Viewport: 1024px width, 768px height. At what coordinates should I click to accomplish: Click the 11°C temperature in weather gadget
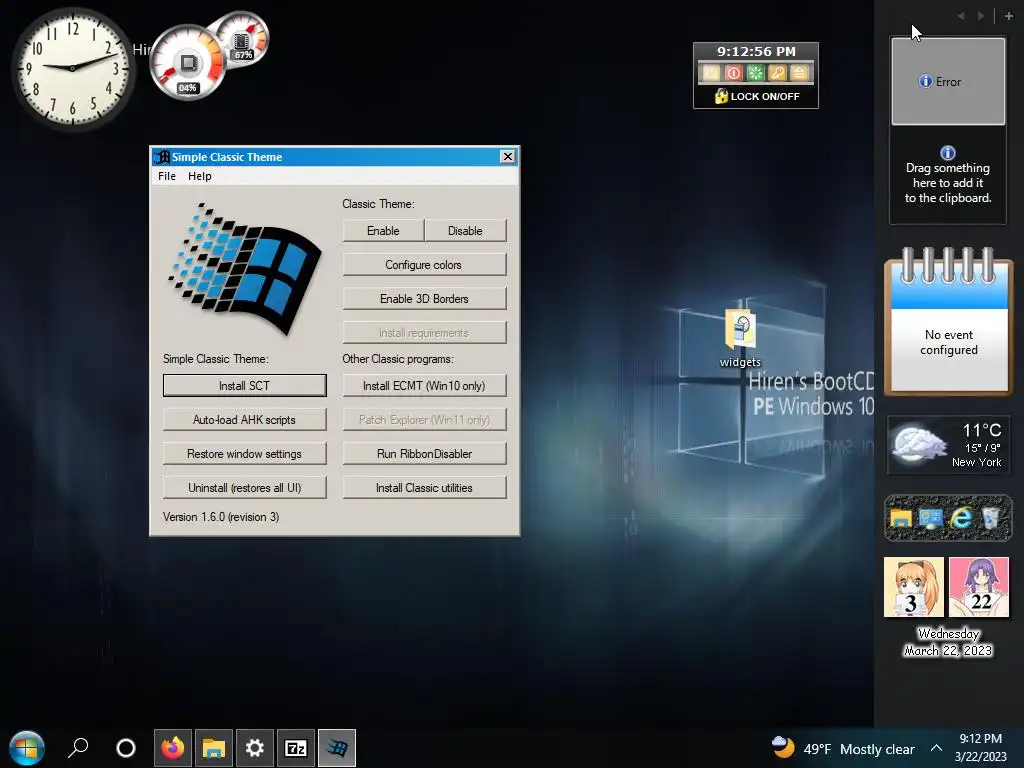tap(982, 430)
